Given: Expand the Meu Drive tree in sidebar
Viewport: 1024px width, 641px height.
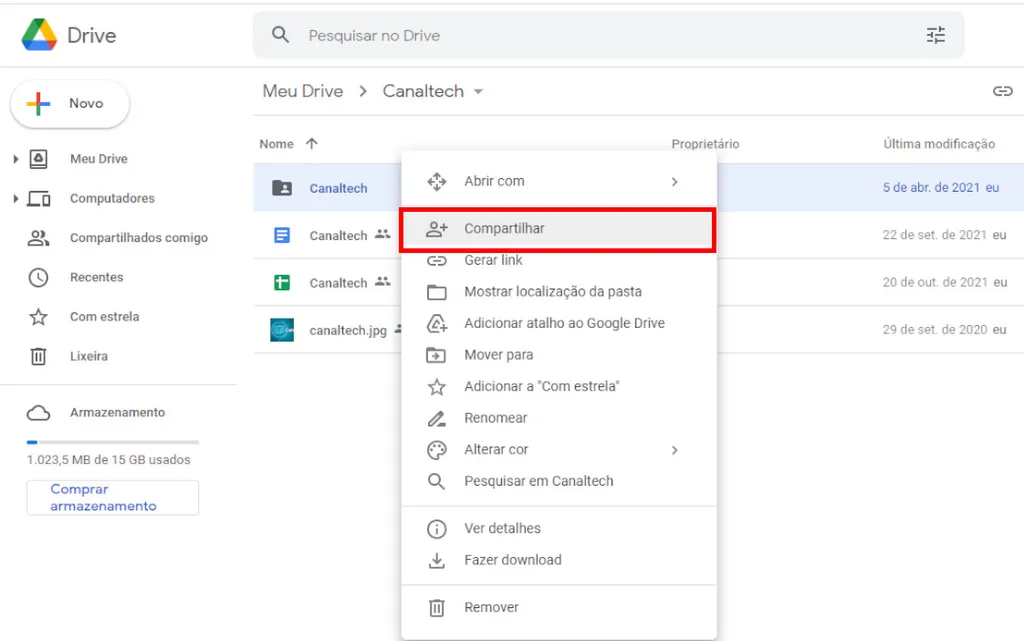Looking at the screenshot, I should click(16, 159).
